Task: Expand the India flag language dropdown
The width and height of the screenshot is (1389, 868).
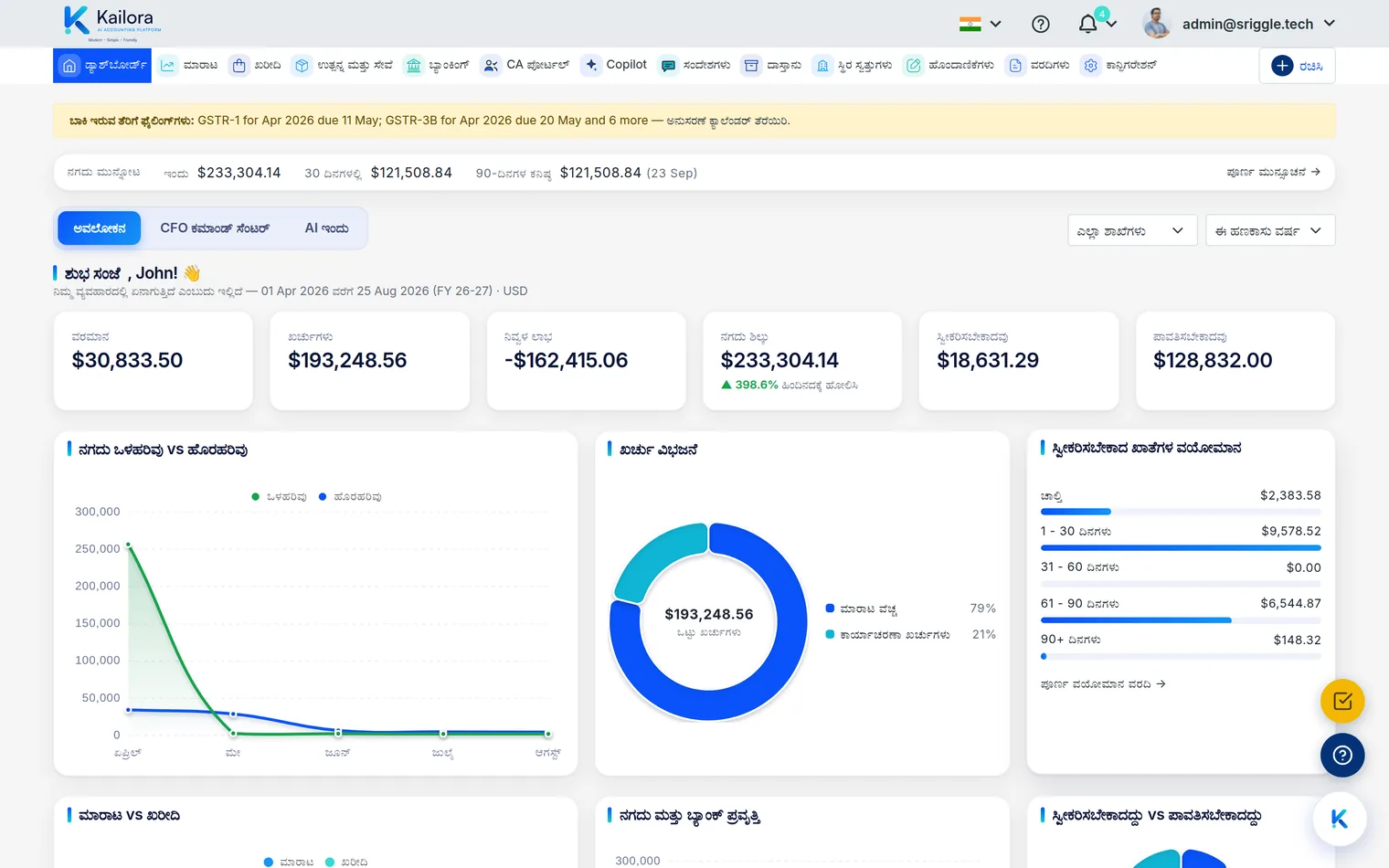Action: point(981,24)
